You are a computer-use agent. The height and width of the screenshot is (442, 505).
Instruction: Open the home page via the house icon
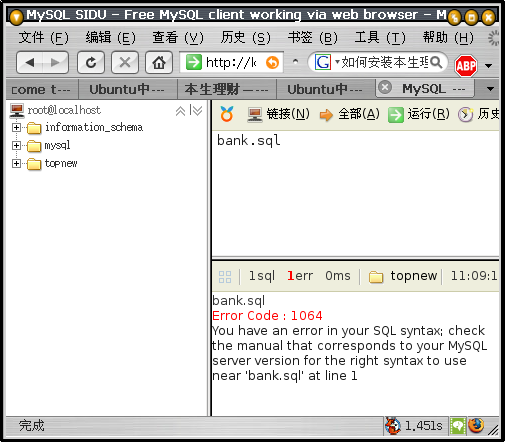[159, 62]
